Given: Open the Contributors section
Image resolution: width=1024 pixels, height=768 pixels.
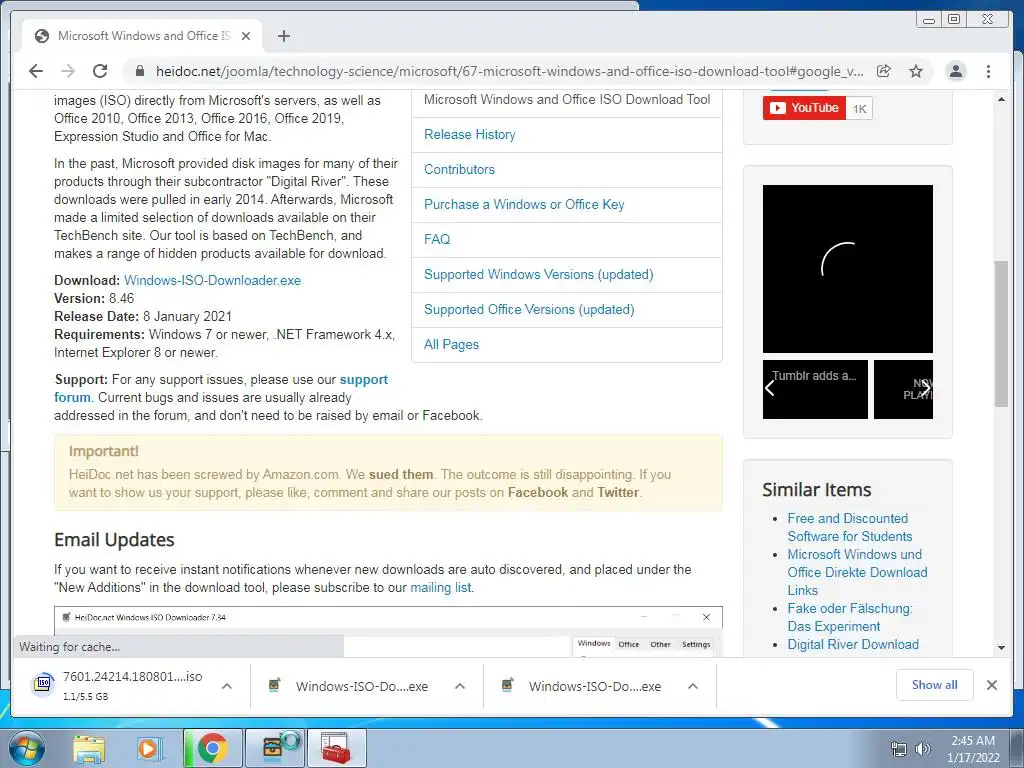Looking at the screenshot, I should pyautogui.click(x=459, y=169).
